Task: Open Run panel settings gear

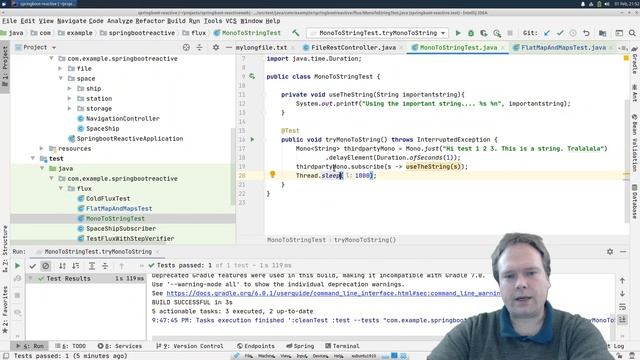Action: click(610, 251)
